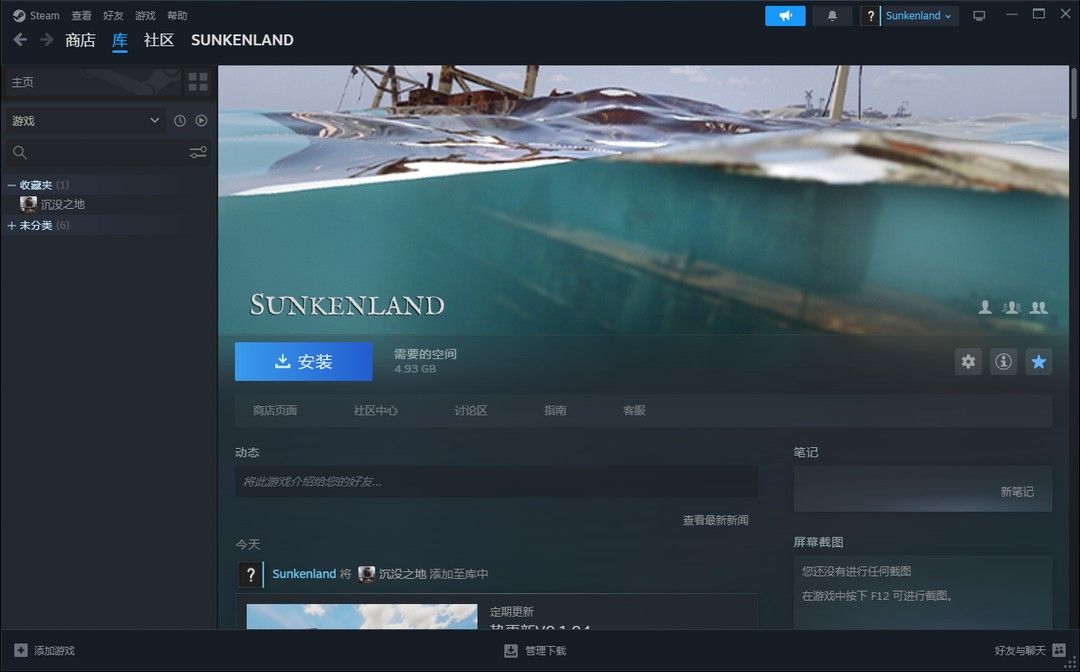Toggle the blue favorite star for Sunkenland
The image size is (1080, 672).
pyautogui.click(x=1038, y=362)
